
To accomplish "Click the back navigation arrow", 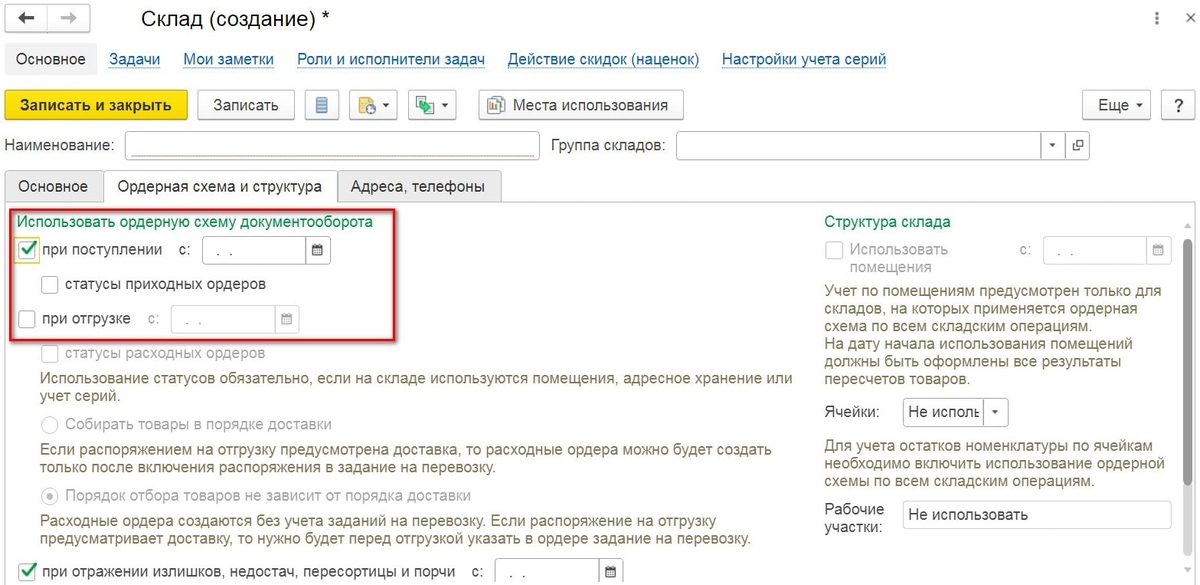I will [23, 17].
